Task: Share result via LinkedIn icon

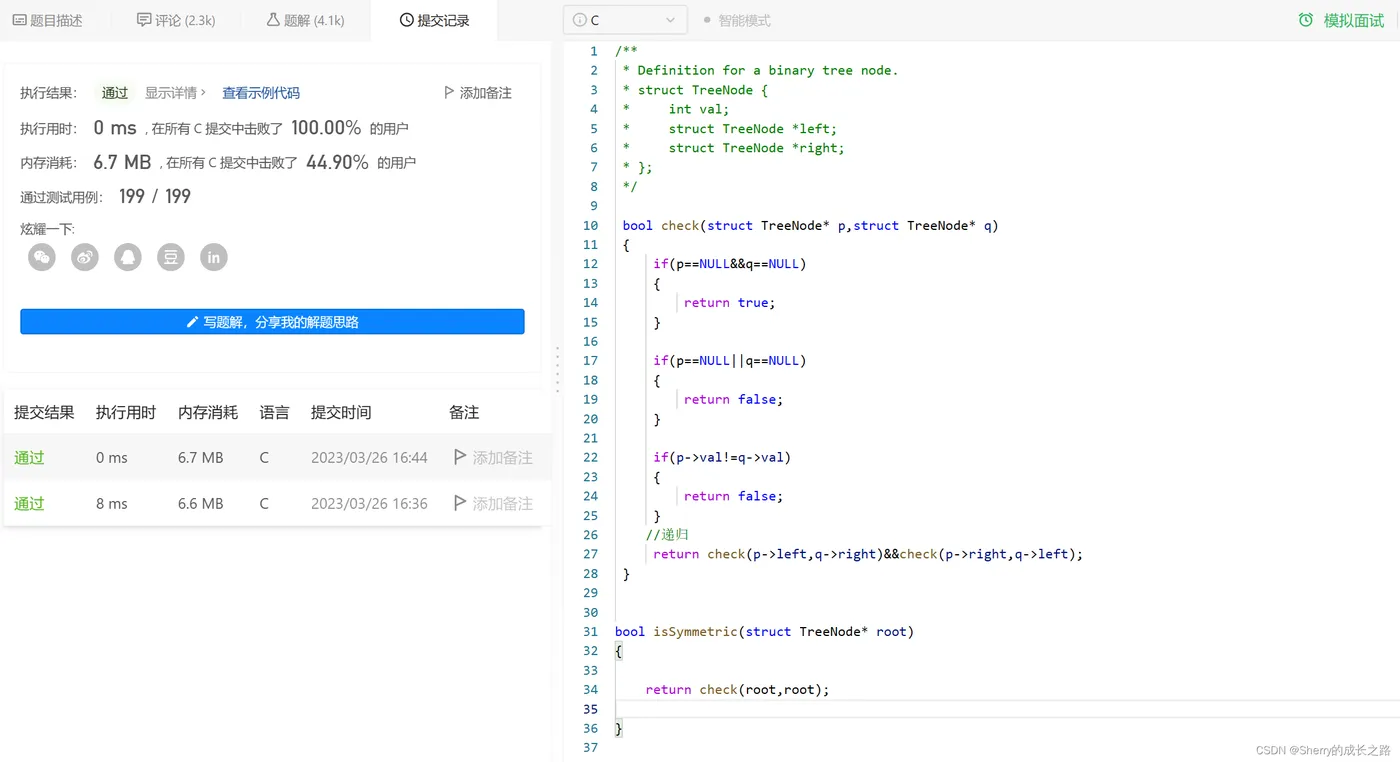Action: (x=214, y=257)
